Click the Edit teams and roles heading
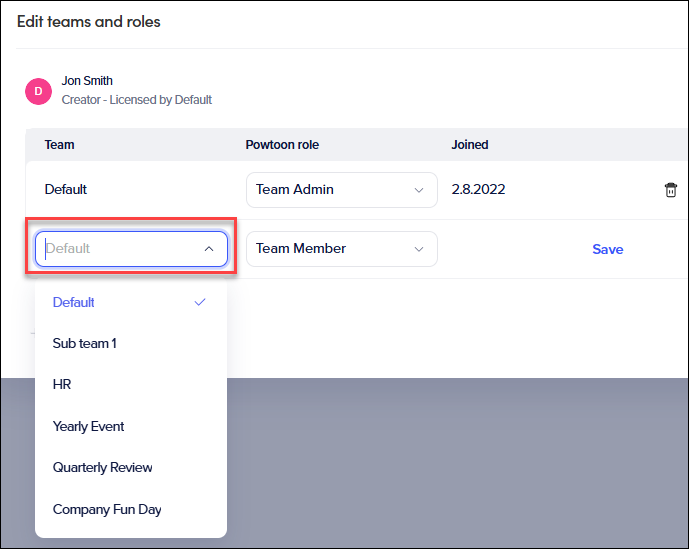This screenshot has height=549, width=689. tap(89, 22)
